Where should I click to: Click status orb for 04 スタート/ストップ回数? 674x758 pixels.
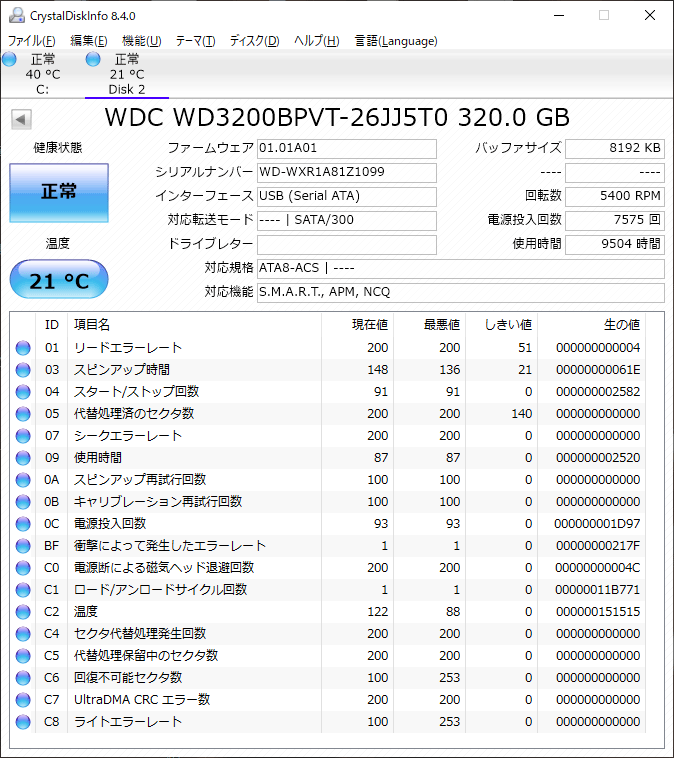click(23, 392)
